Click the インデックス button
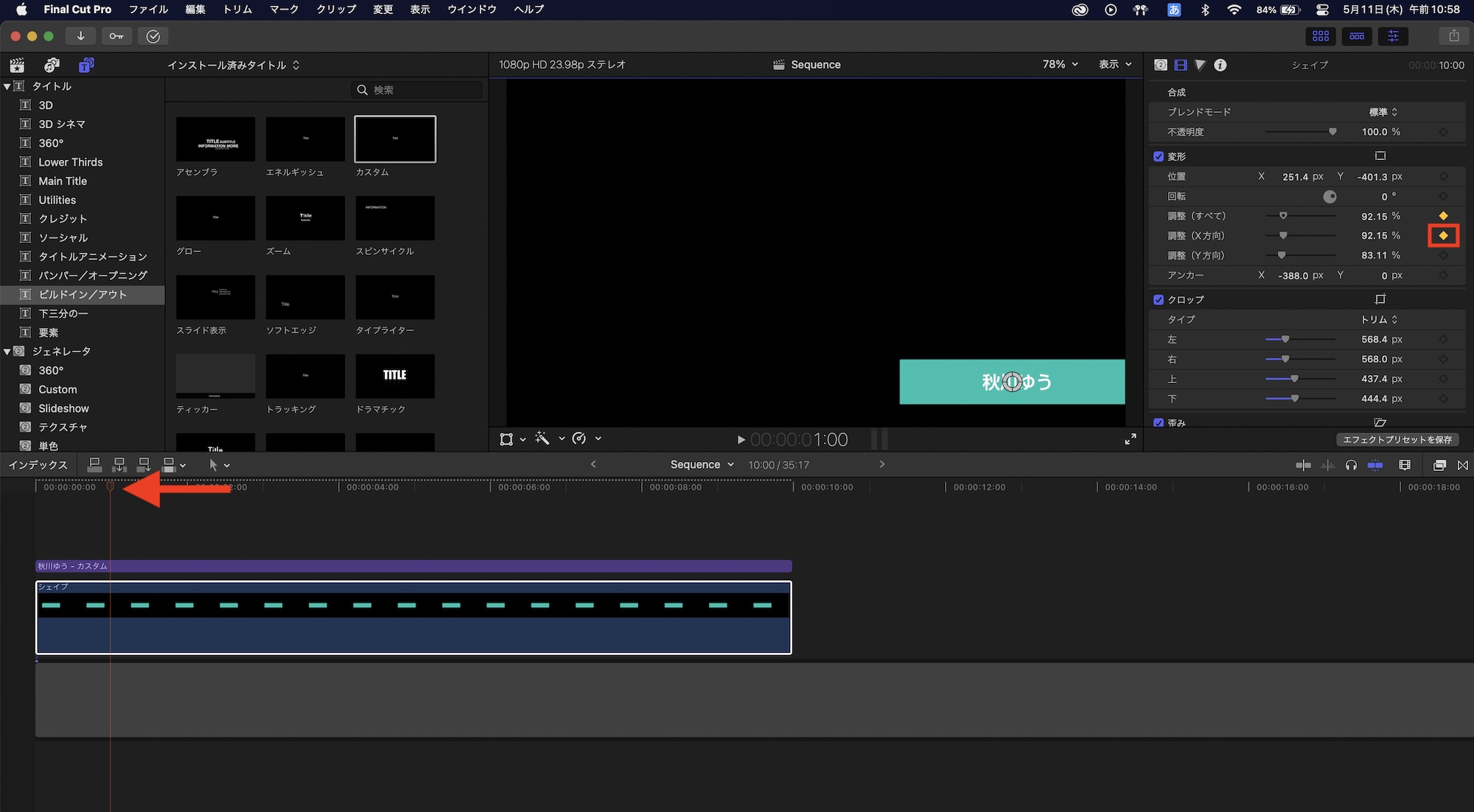Screen dimensions: 1474x812 tap(38, 465)
